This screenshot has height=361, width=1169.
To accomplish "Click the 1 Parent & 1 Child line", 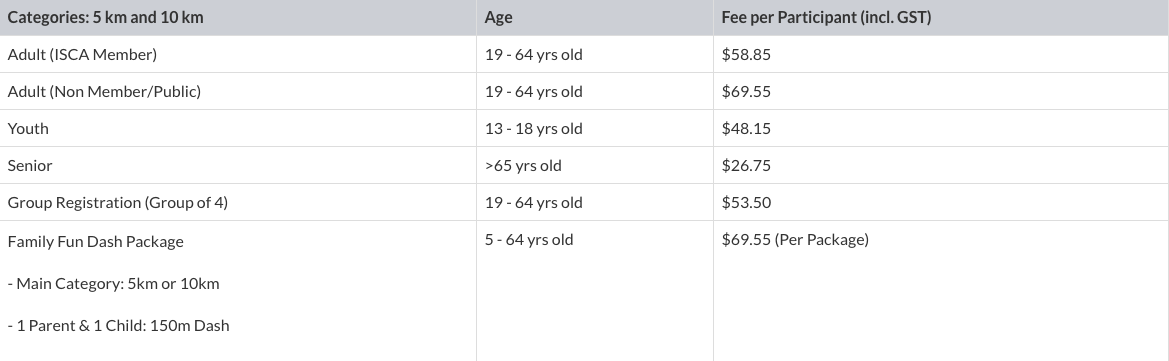I will 119,325.
